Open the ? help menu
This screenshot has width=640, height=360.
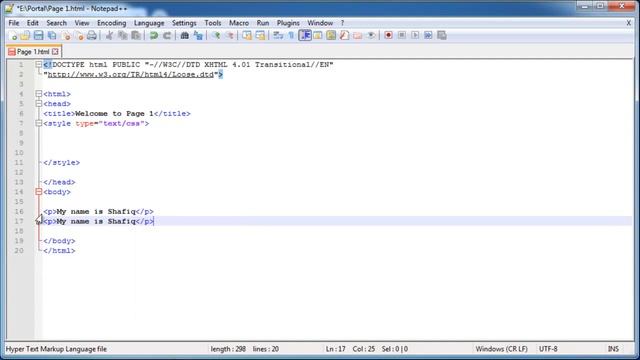coord(342,23)
